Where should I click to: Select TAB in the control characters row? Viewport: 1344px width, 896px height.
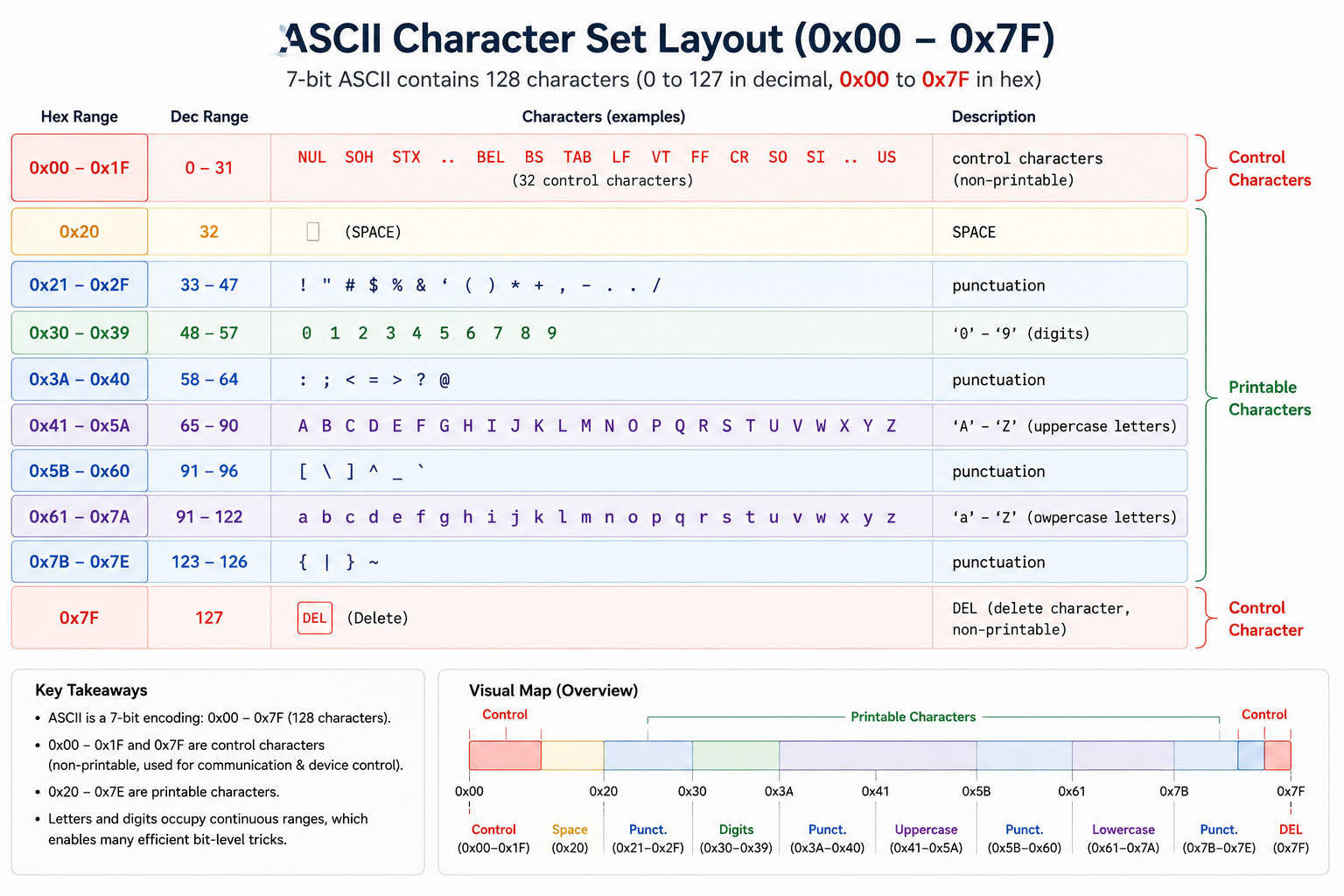[x=577, y=157]
